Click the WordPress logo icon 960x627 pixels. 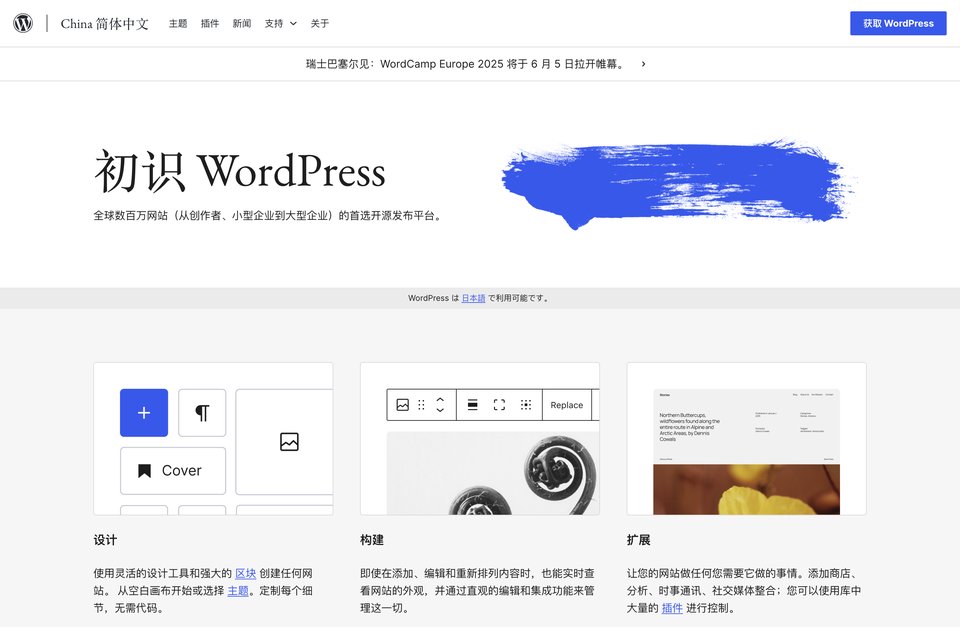tap(23, 23)
